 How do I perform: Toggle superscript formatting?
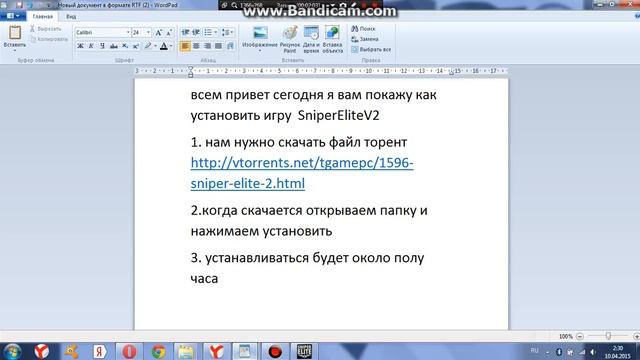point(136,46)
